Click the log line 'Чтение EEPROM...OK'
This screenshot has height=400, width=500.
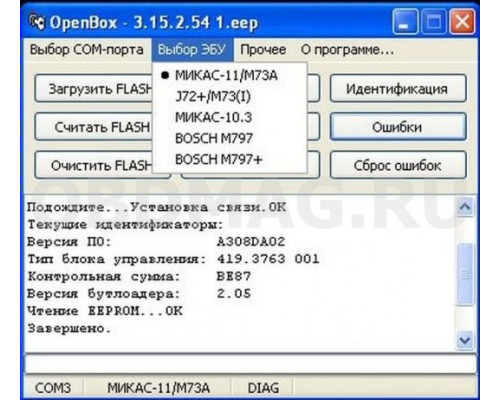click(105, 311)
